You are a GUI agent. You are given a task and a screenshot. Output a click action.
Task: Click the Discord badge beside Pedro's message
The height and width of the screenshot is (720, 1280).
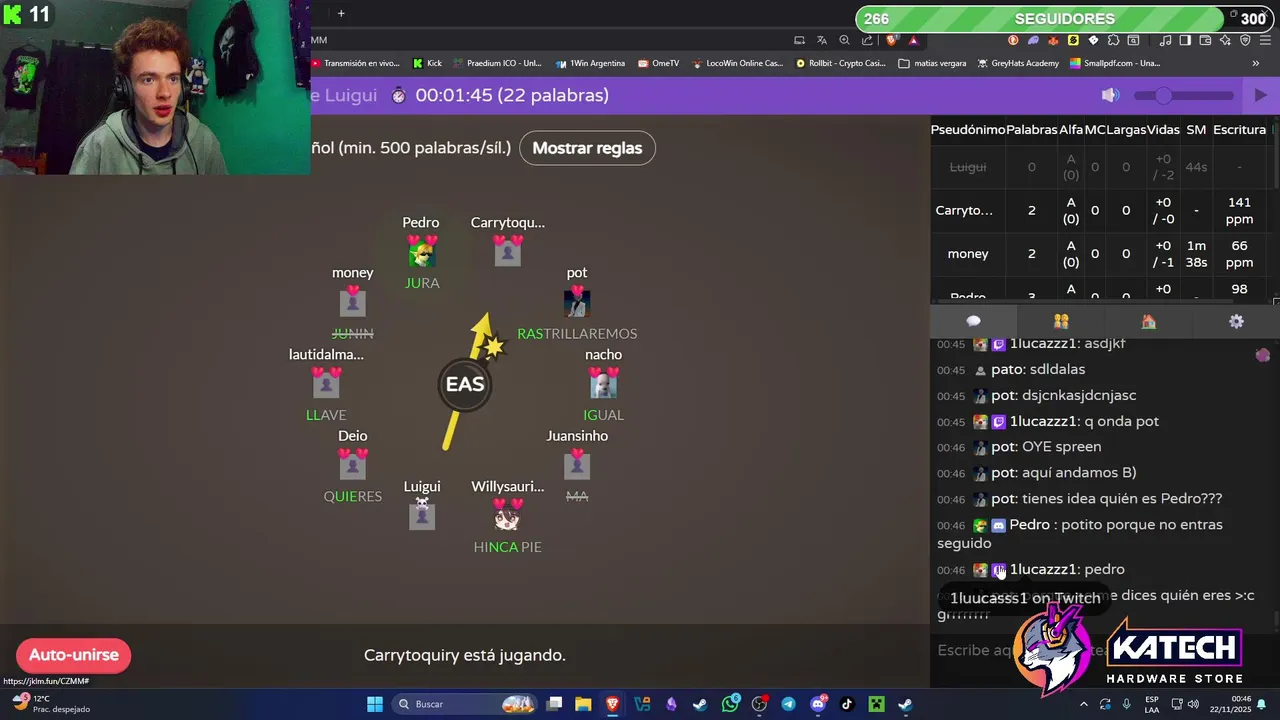click(998, 525)
